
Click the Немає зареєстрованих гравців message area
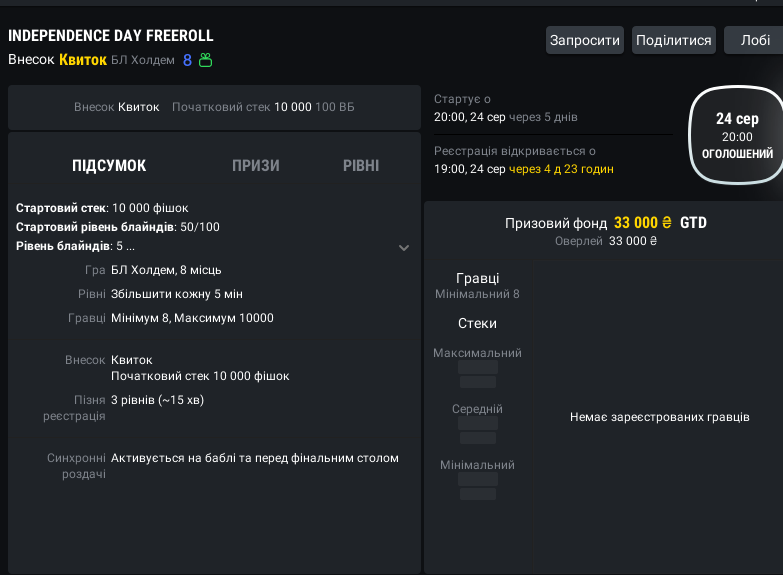[x=660, y=417]
